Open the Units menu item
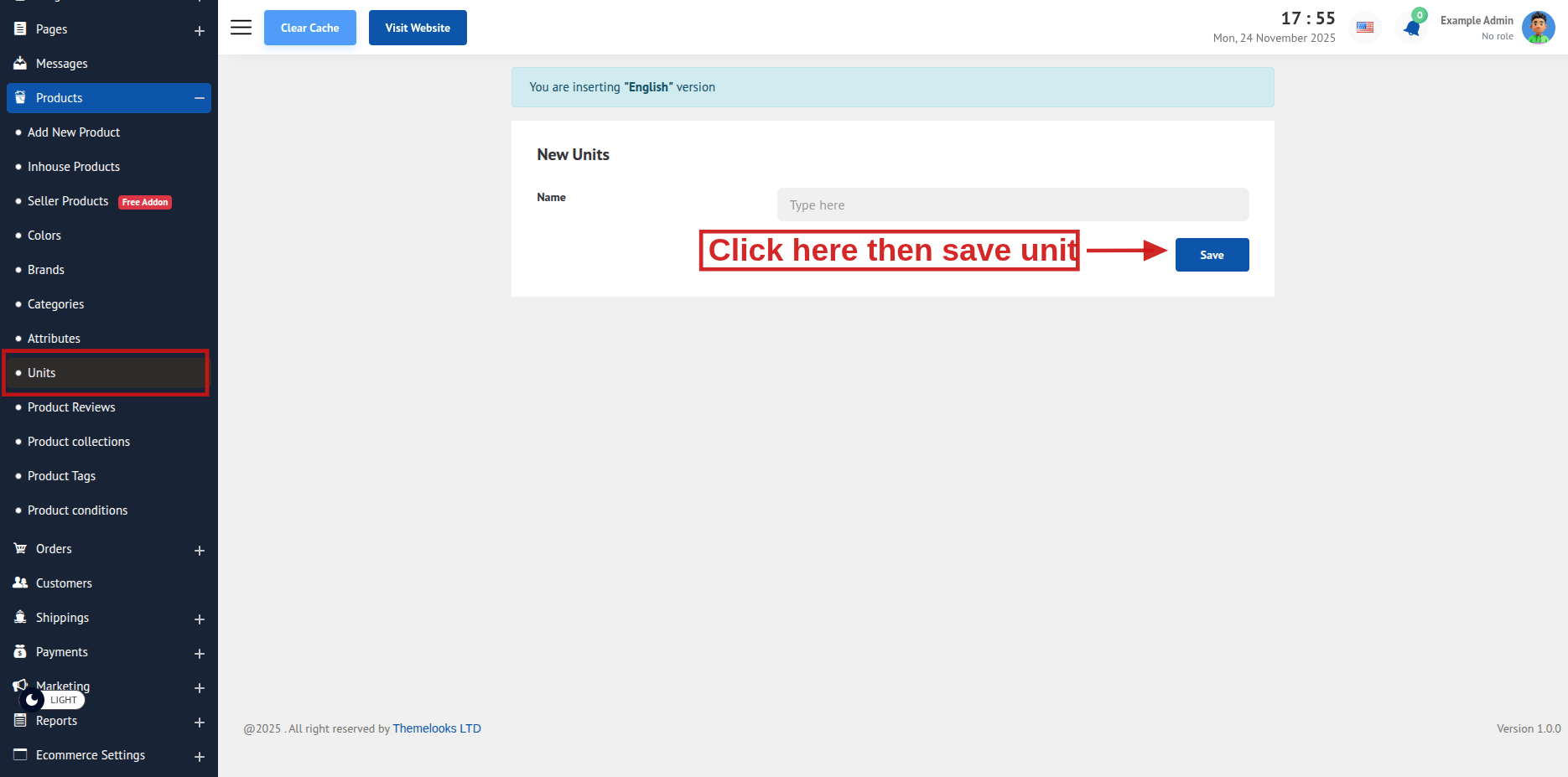The height and width of the screenshot is (777, 1568). [42, 373]
